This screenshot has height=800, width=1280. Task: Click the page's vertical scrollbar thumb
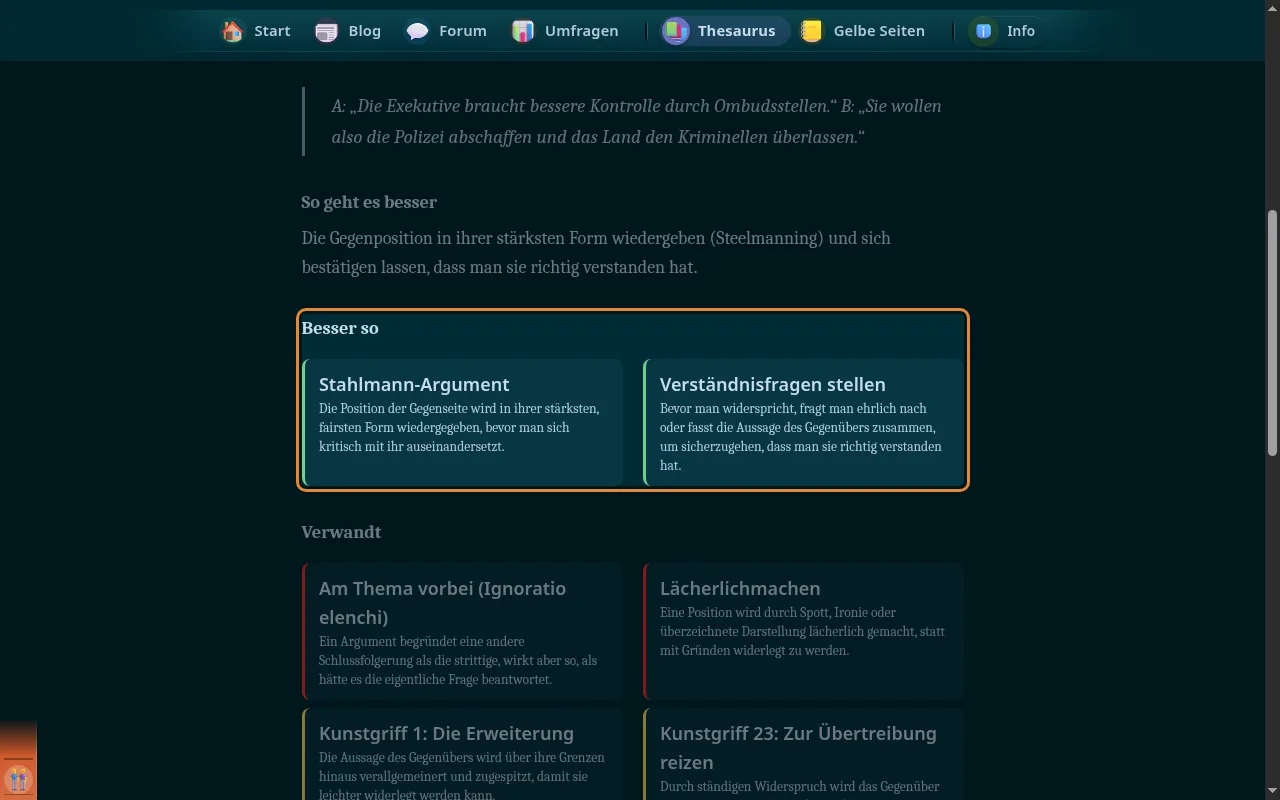[x=1272, y=332]
